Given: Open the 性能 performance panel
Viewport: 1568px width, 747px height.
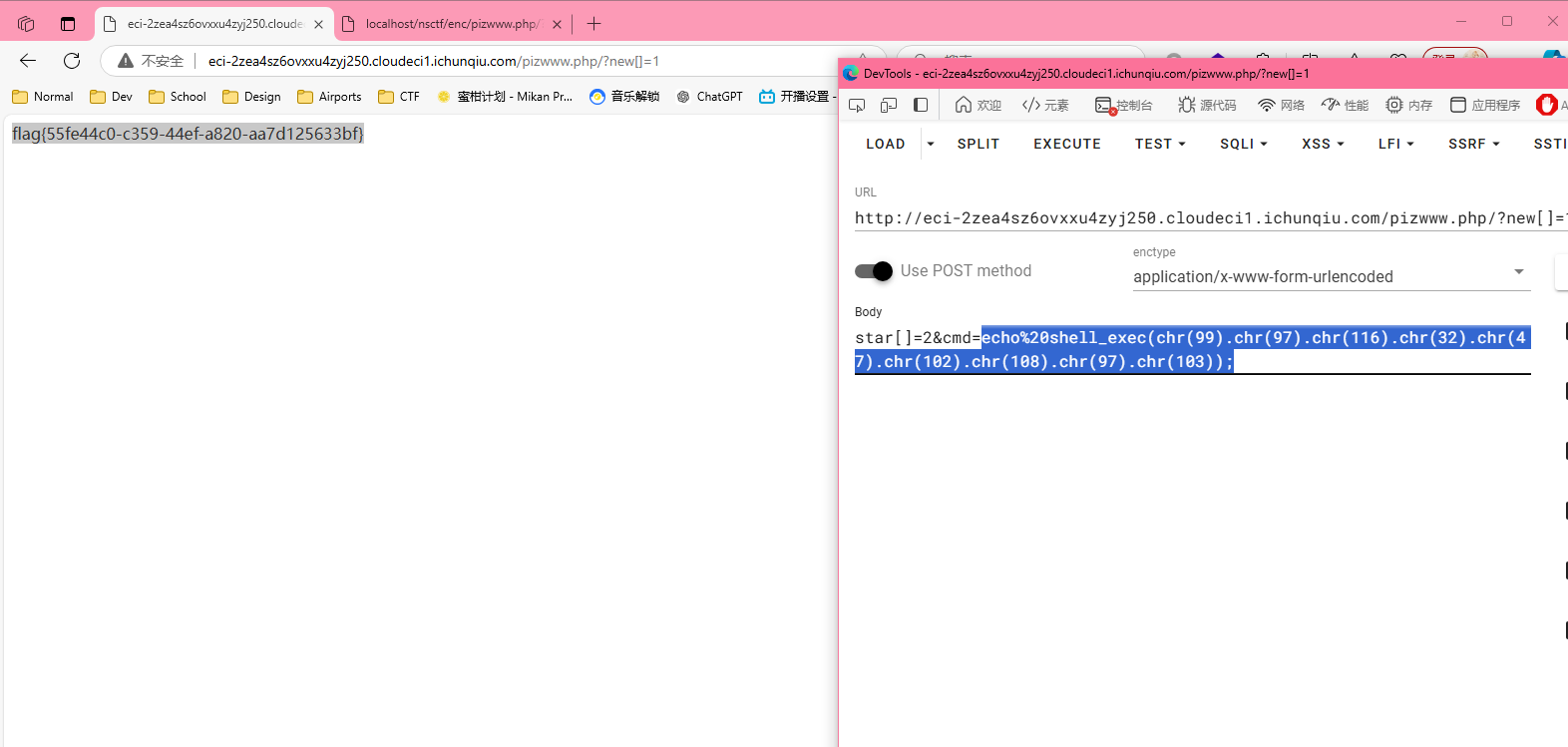Looking at the screenshot, I should point(1345,105).
